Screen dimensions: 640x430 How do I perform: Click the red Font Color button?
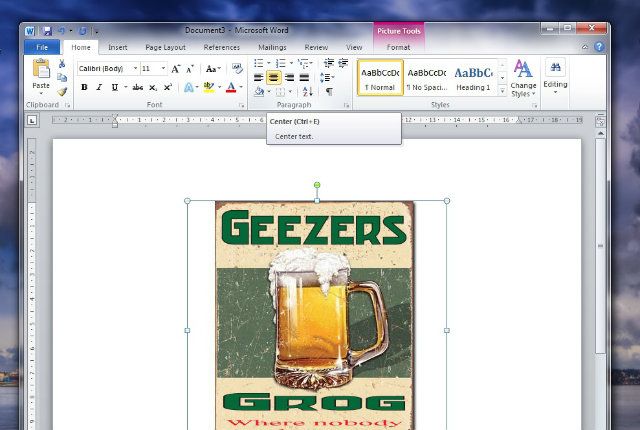tap(231, 87)
